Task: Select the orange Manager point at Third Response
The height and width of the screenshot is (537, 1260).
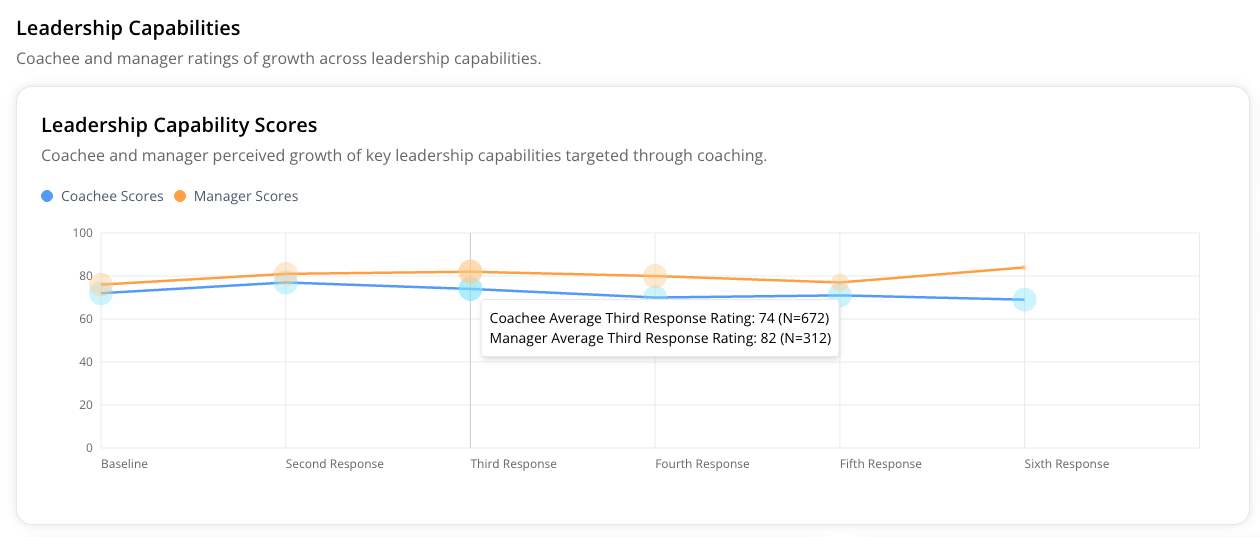Action: point(470,271)
